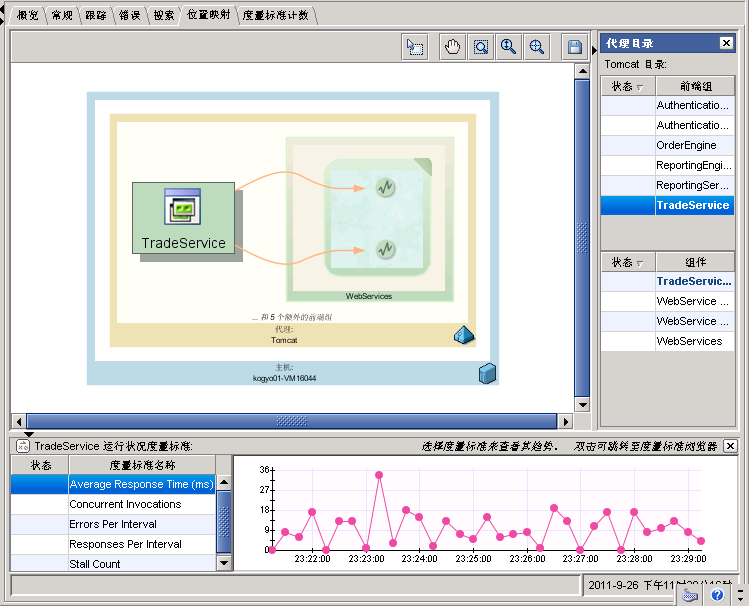Click the WebServices label under map box
The image size is (749, 606).
coord(369,296)
